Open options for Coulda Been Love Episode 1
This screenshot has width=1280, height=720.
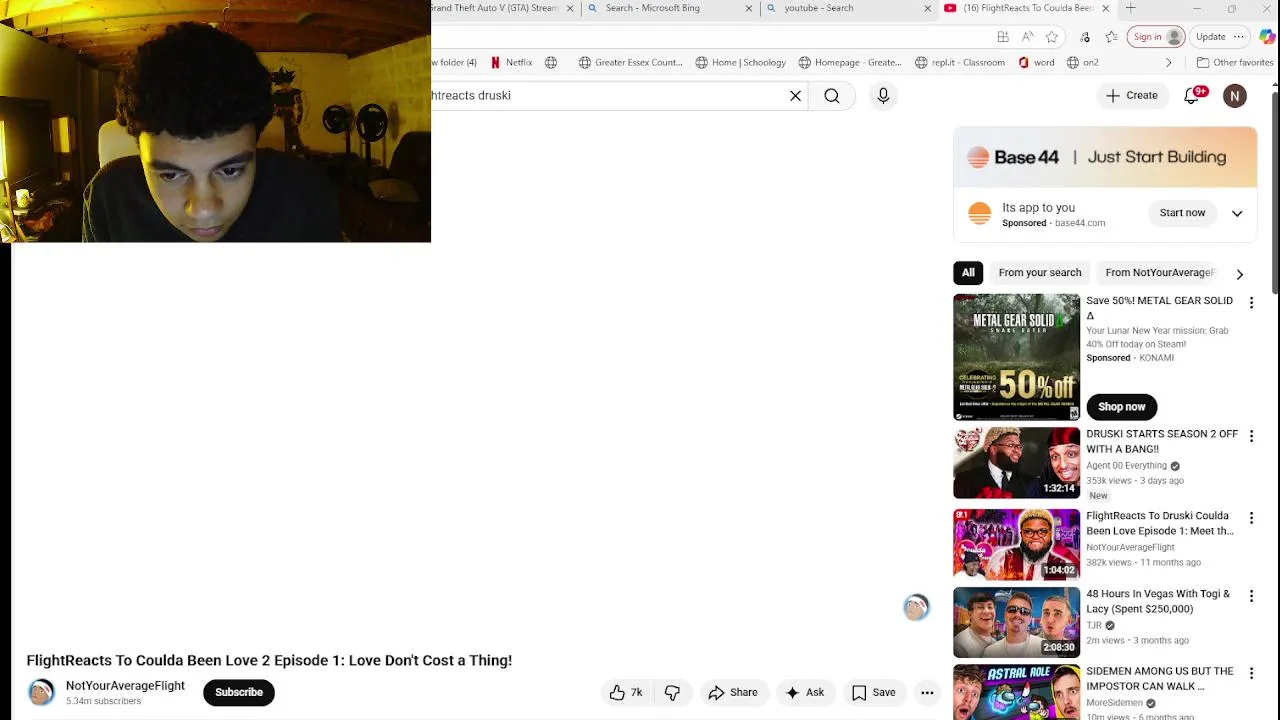tap(1251, 519)
